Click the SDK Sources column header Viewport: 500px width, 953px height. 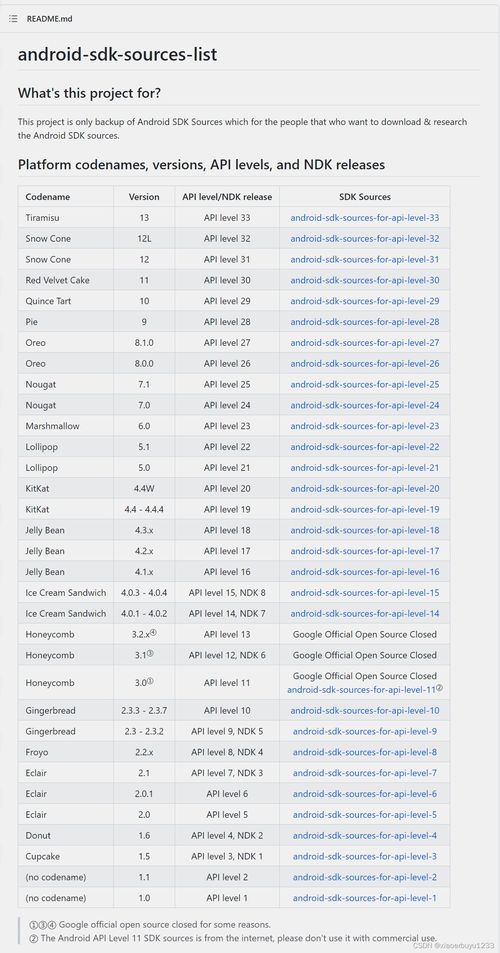coord(365,197)
